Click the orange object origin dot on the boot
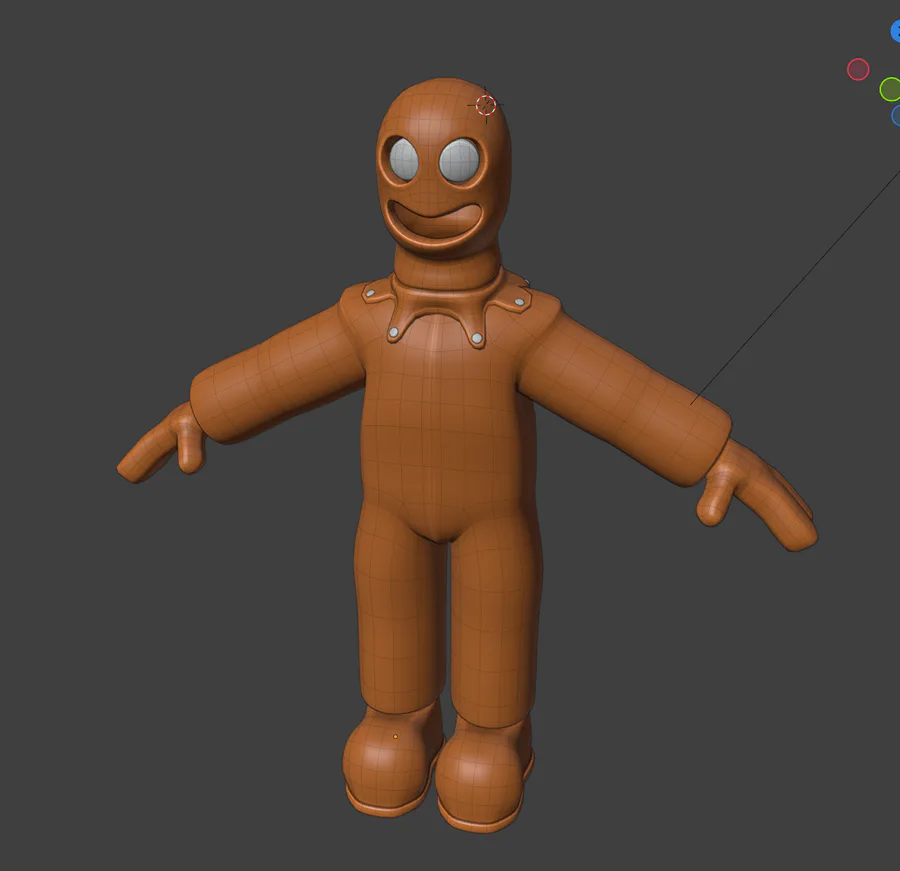The image size is (900, 871). [395, 737]
